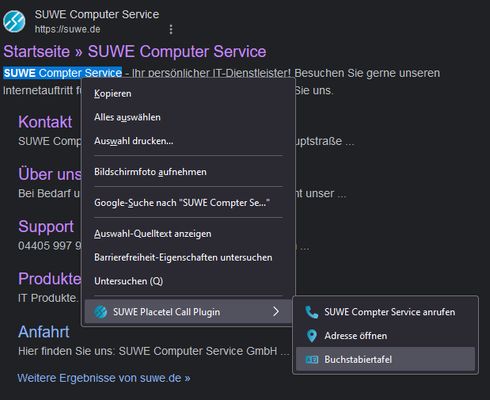Open the Support sitelink
The height and width of the screenshot is (400, 490).
point(46,227)
